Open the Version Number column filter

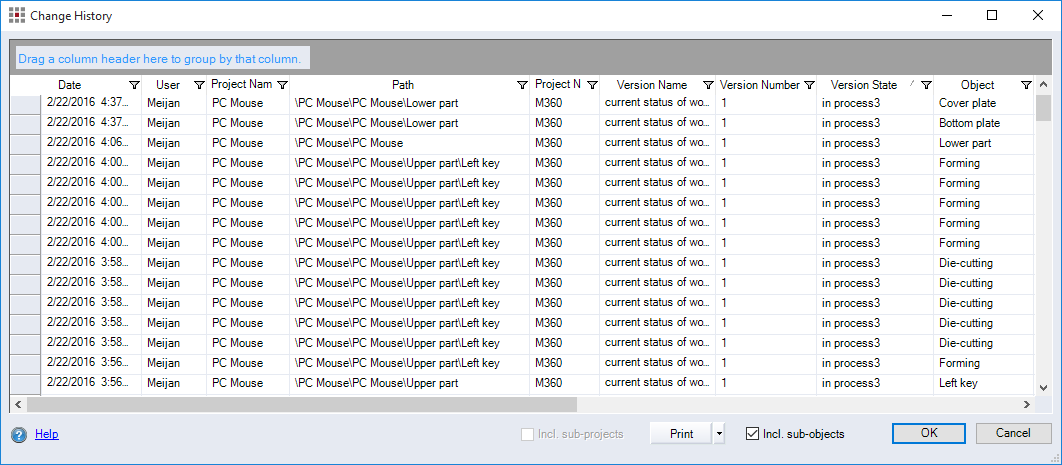(809, 86)
